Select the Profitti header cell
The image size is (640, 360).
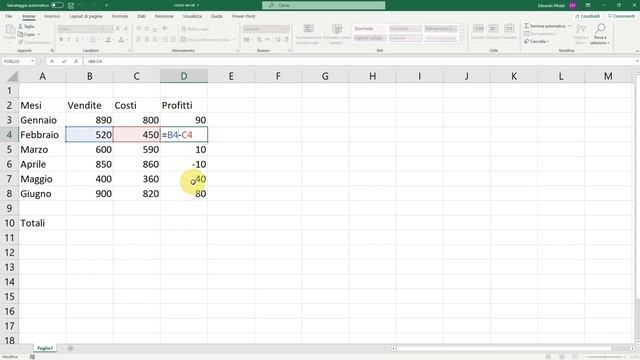point(184,105)
